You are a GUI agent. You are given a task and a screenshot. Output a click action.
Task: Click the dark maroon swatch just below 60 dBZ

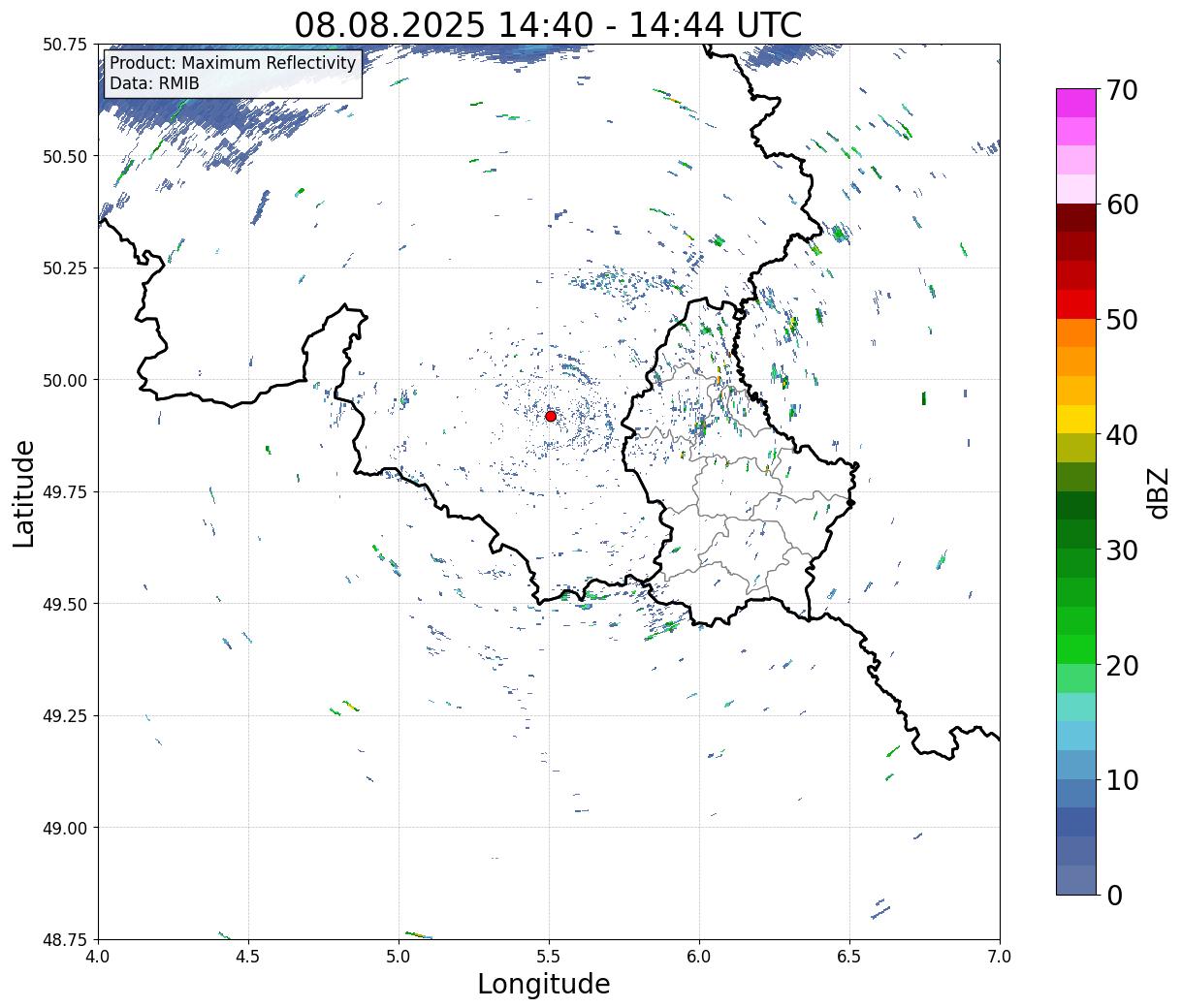[x=1076, y=218]
